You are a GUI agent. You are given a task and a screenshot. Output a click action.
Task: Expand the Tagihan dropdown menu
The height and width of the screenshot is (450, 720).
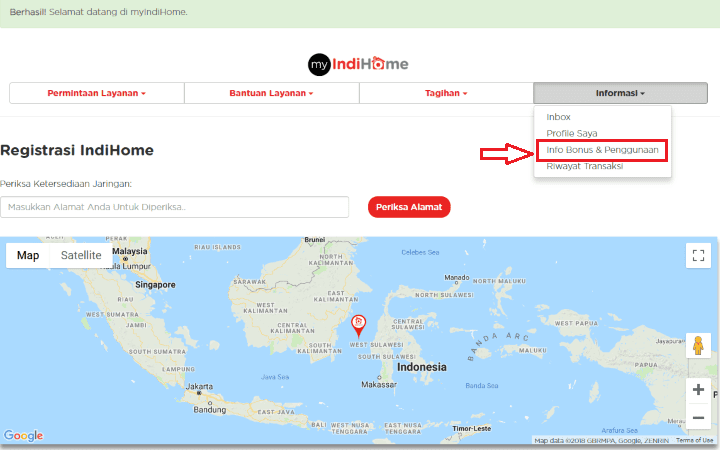(446, 93)
